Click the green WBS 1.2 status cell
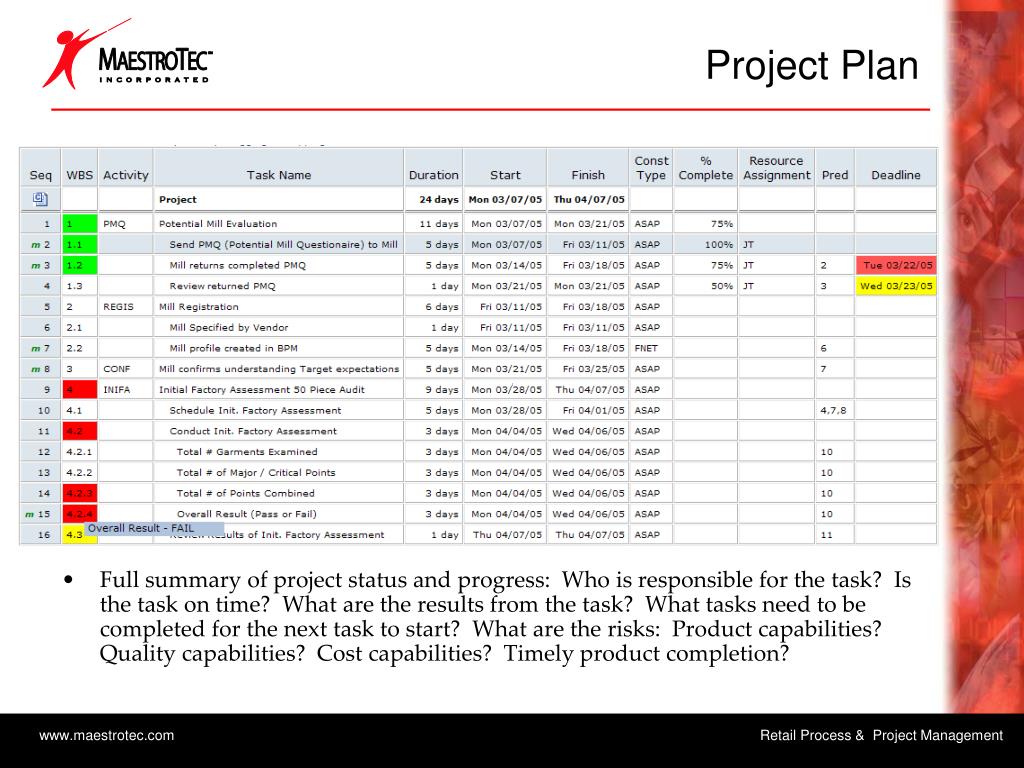This screenshot has width=1024, height=768. coord(80,265)
